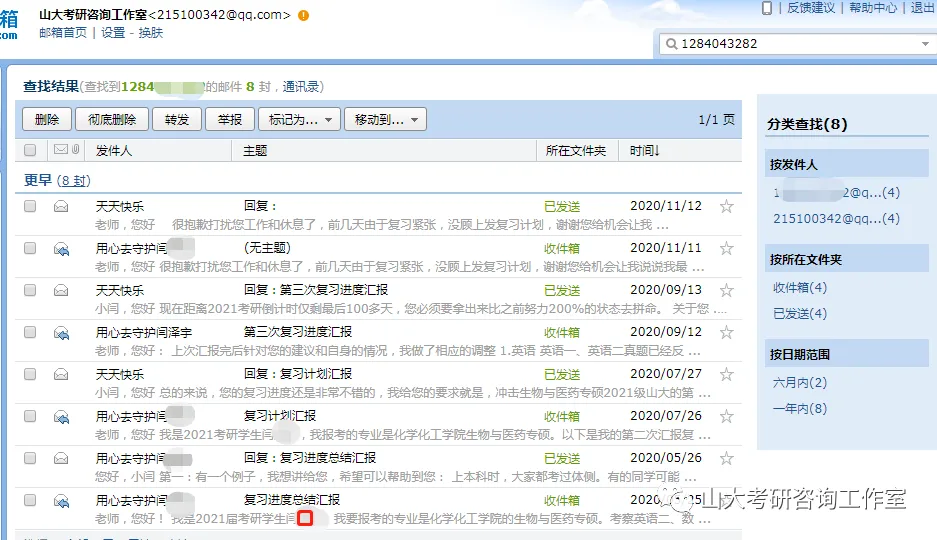Open 邮箱首页 link
Screen dimensions: 937x540
(x=63, y=33)
